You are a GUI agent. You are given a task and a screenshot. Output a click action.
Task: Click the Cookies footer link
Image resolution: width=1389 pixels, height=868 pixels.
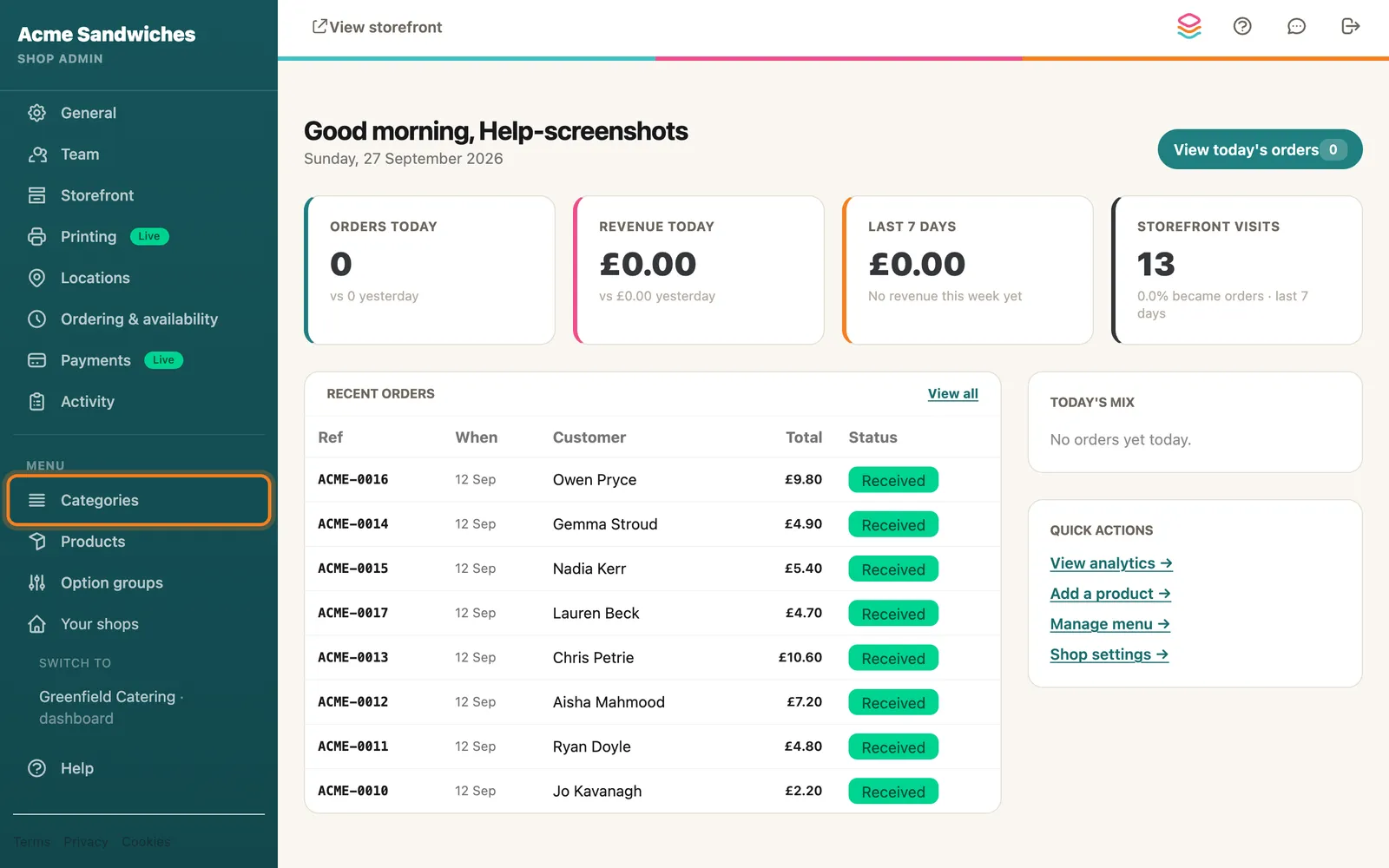click(x=146, y=842)
